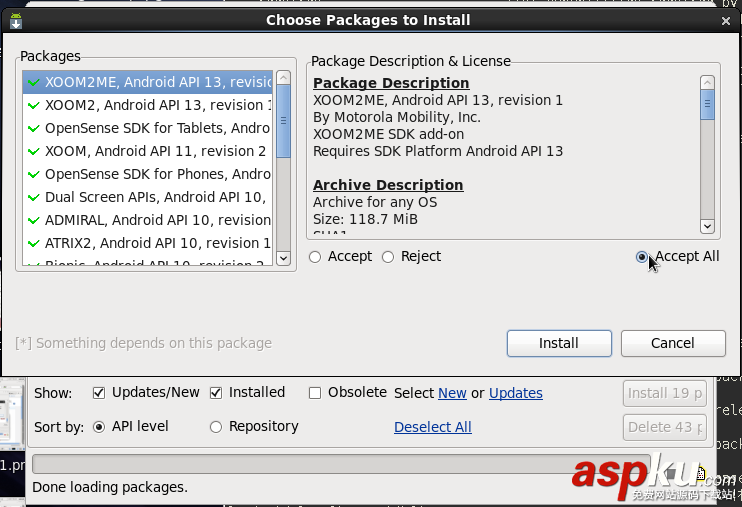The image size is (742, 507).
Task: Click packages list scroll down arrow
Action: point(283,258)
